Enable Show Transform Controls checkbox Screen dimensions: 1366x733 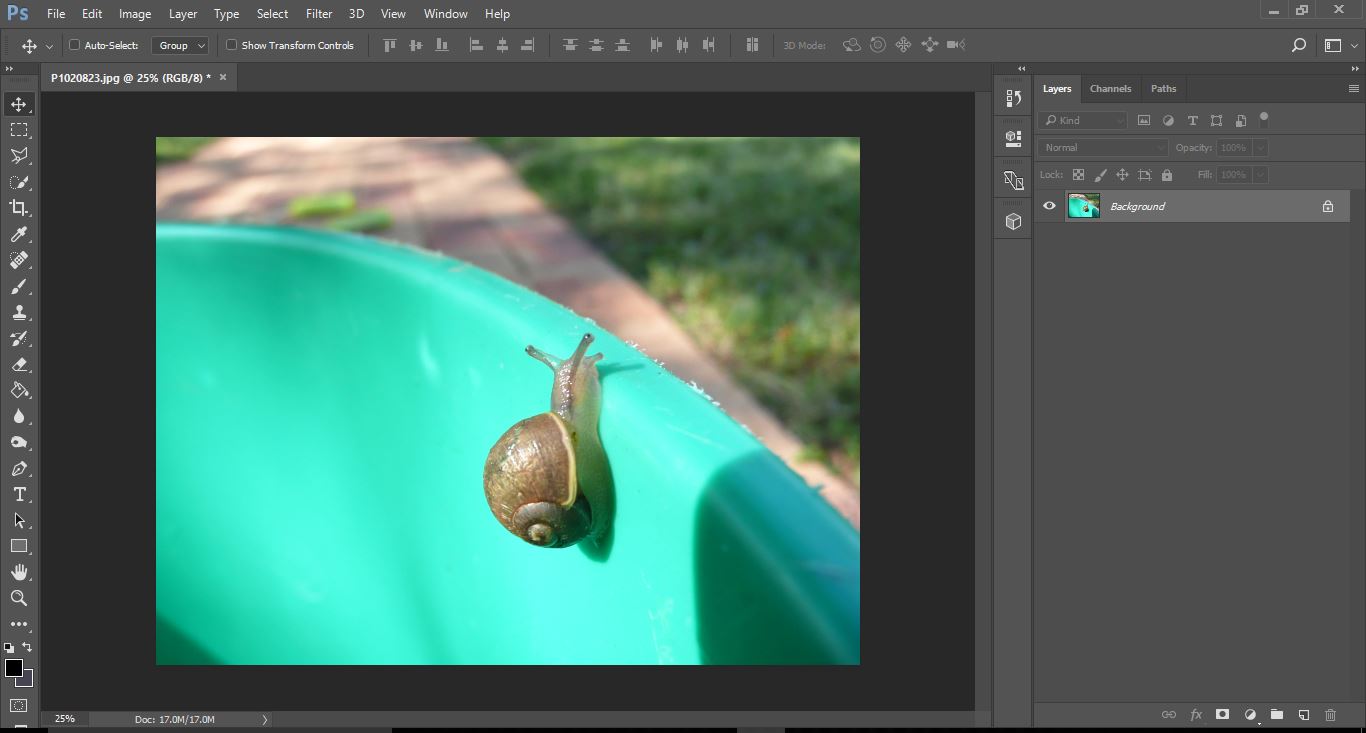pyautogui.click(x=231, y=45)
